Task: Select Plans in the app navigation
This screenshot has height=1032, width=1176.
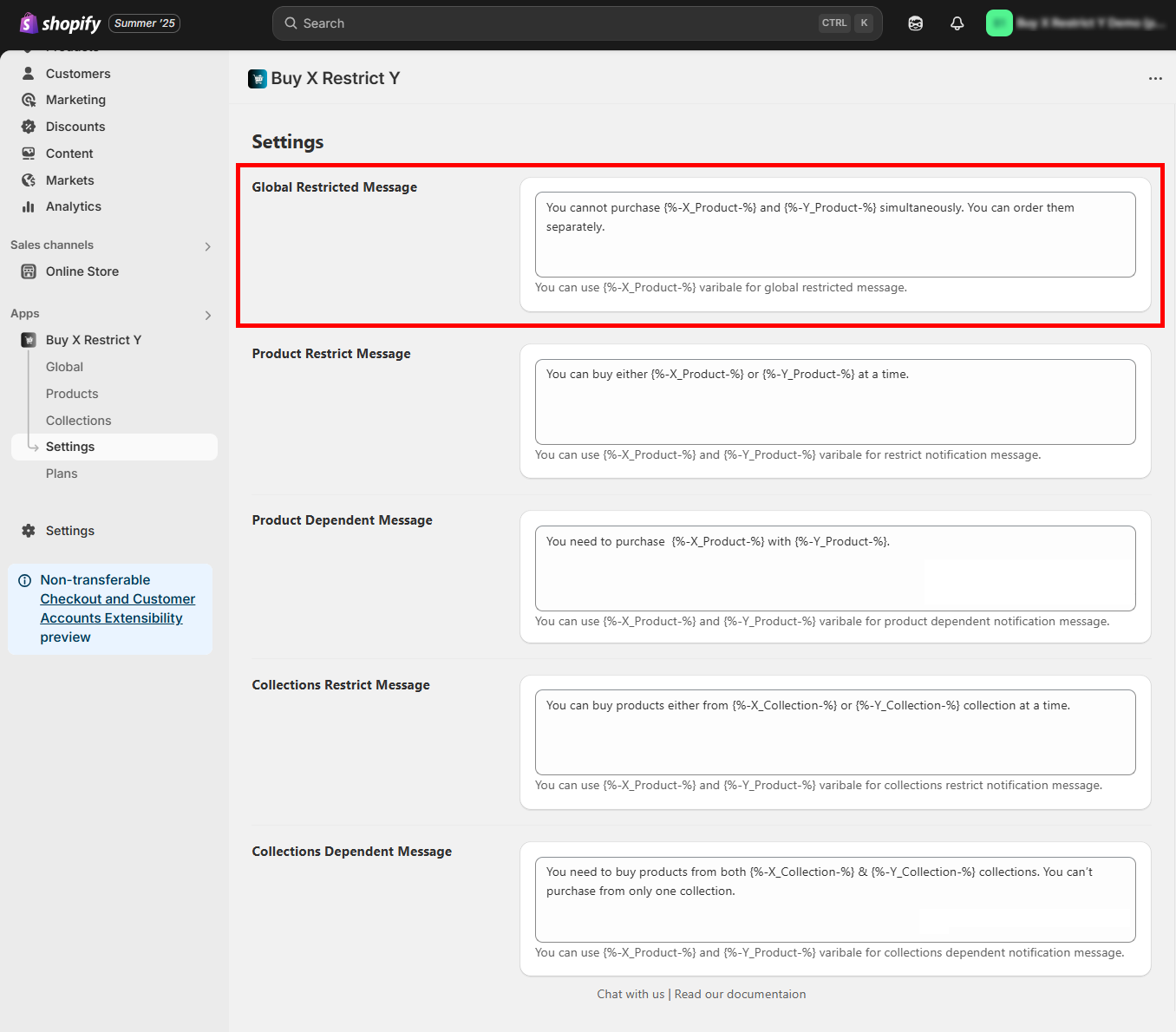Action: coord(62,474)
